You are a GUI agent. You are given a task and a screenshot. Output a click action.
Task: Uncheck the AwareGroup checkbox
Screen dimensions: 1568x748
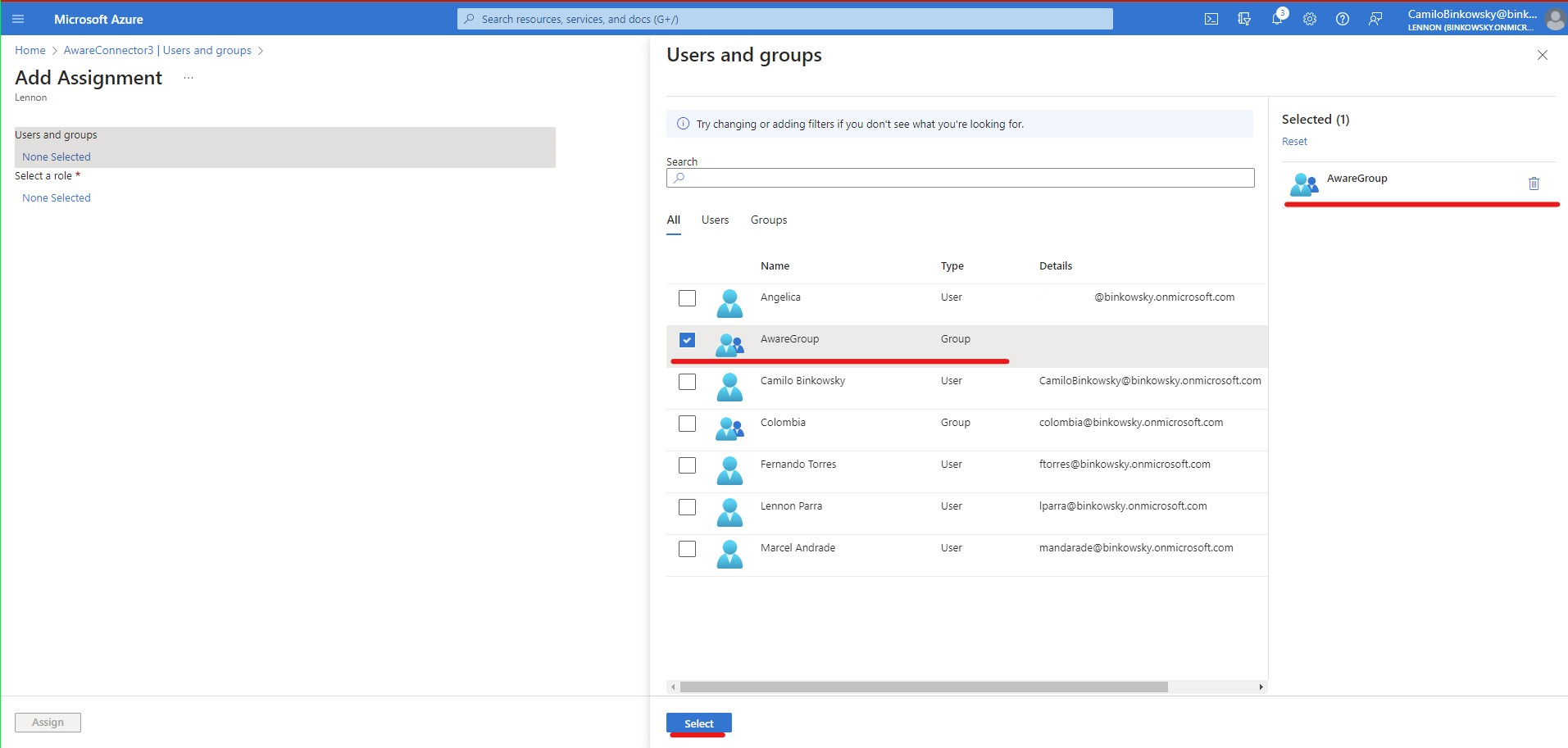[687, 339]
